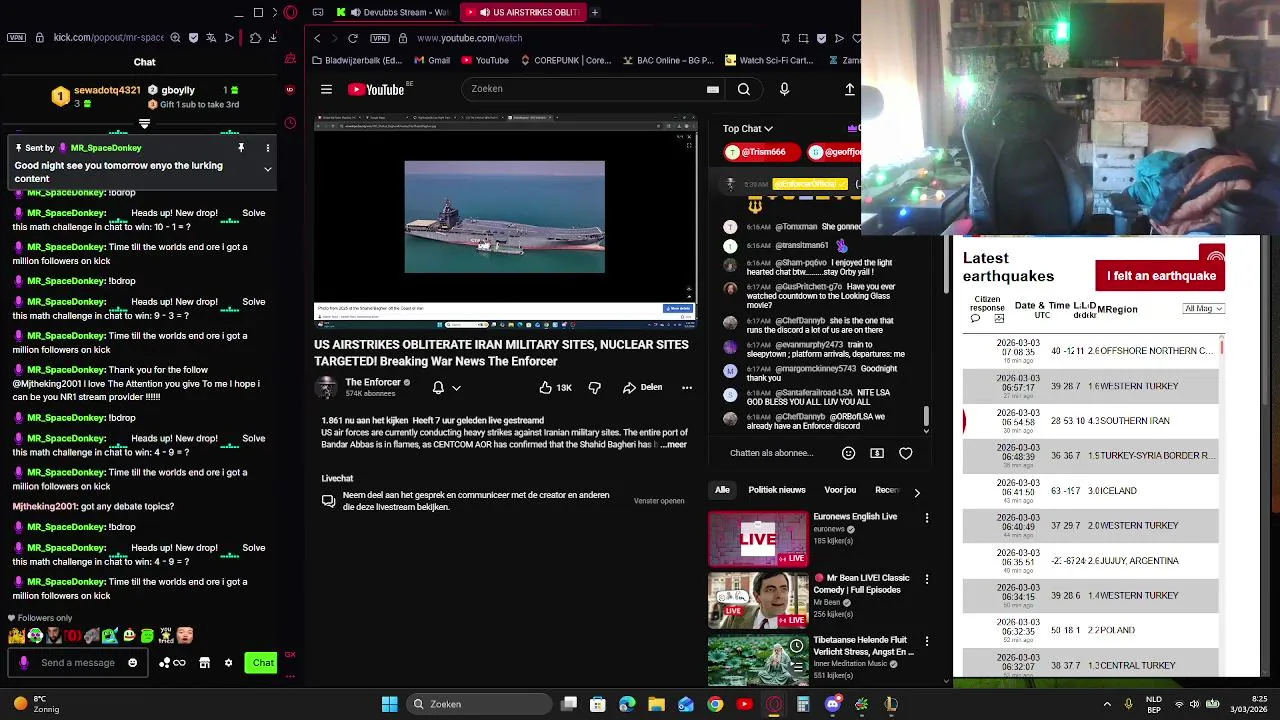The image size is (1280, 720).
Task: Open the Euronews English Live thumbnail
Action: (x=758, y=539)
